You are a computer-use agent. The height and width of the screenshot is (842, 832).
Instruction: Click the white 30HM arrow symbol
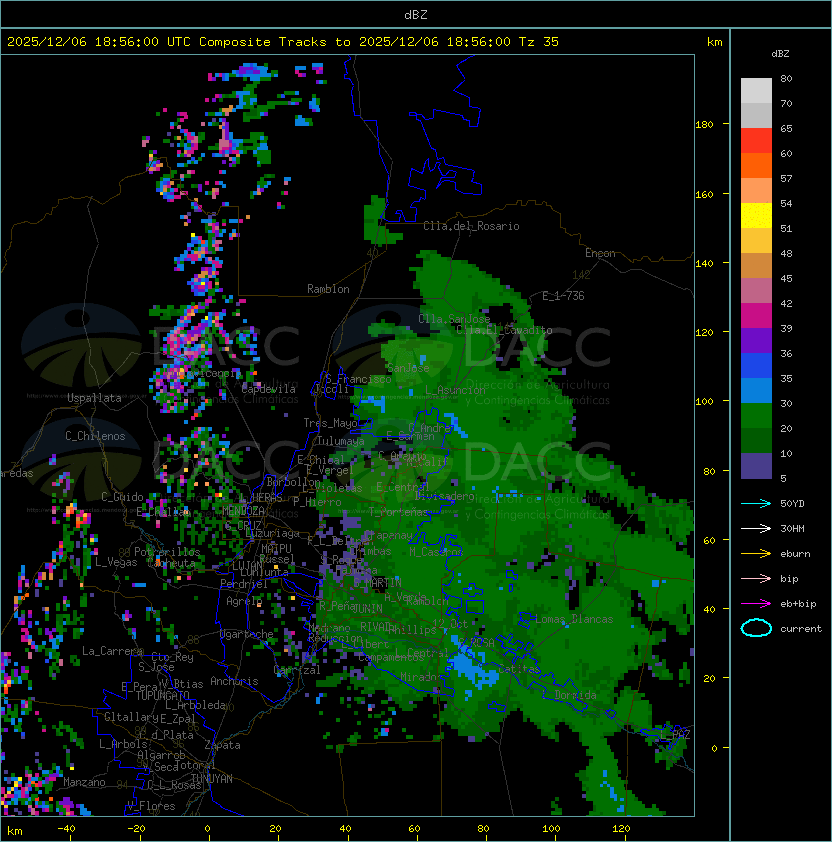(756, 528)
